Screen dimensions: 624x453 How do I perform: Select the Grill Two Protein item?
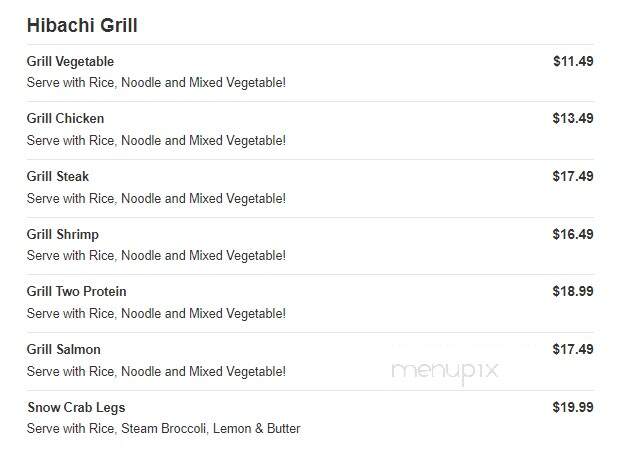(76, 291)
